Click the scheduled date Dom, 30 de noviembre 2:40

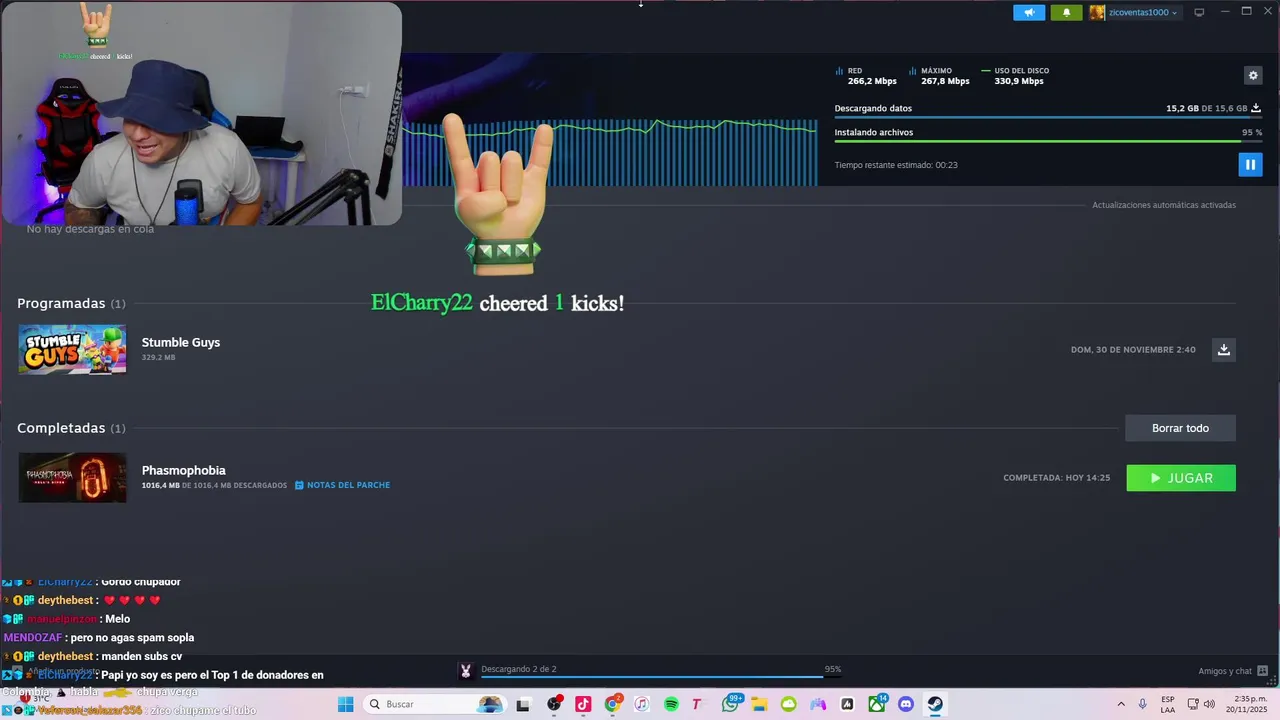click(1133, 350)
